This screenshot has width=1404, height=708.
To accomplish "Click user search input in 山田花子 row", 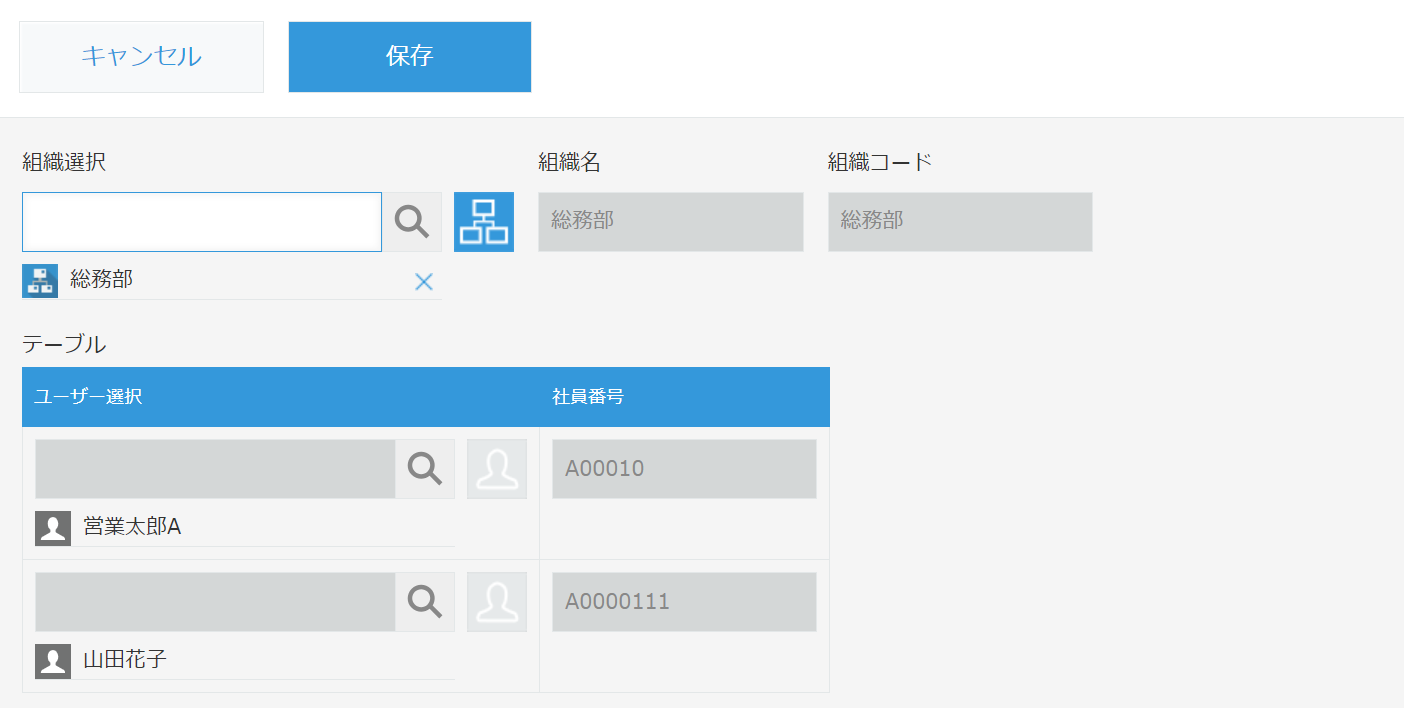I will coord(215,602).
